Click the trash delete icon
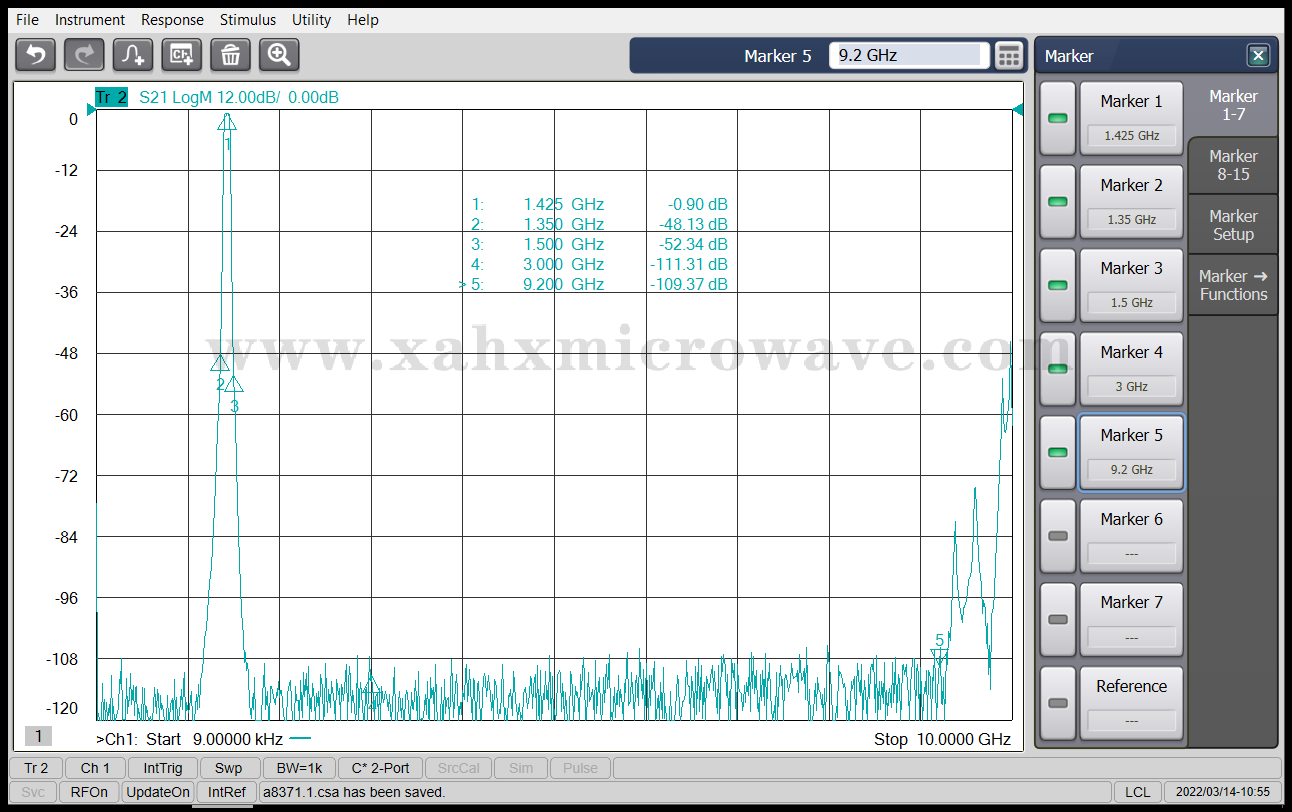 tap(230, 55)
